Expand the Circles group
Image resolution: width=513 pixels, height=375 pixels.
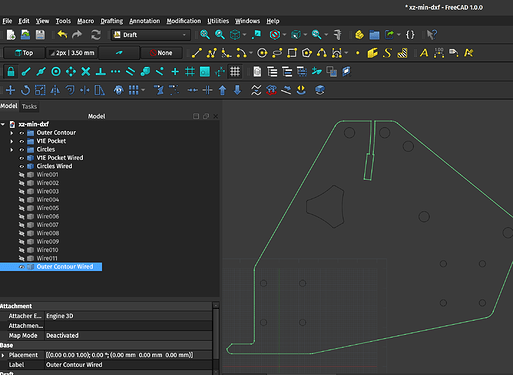12,149
